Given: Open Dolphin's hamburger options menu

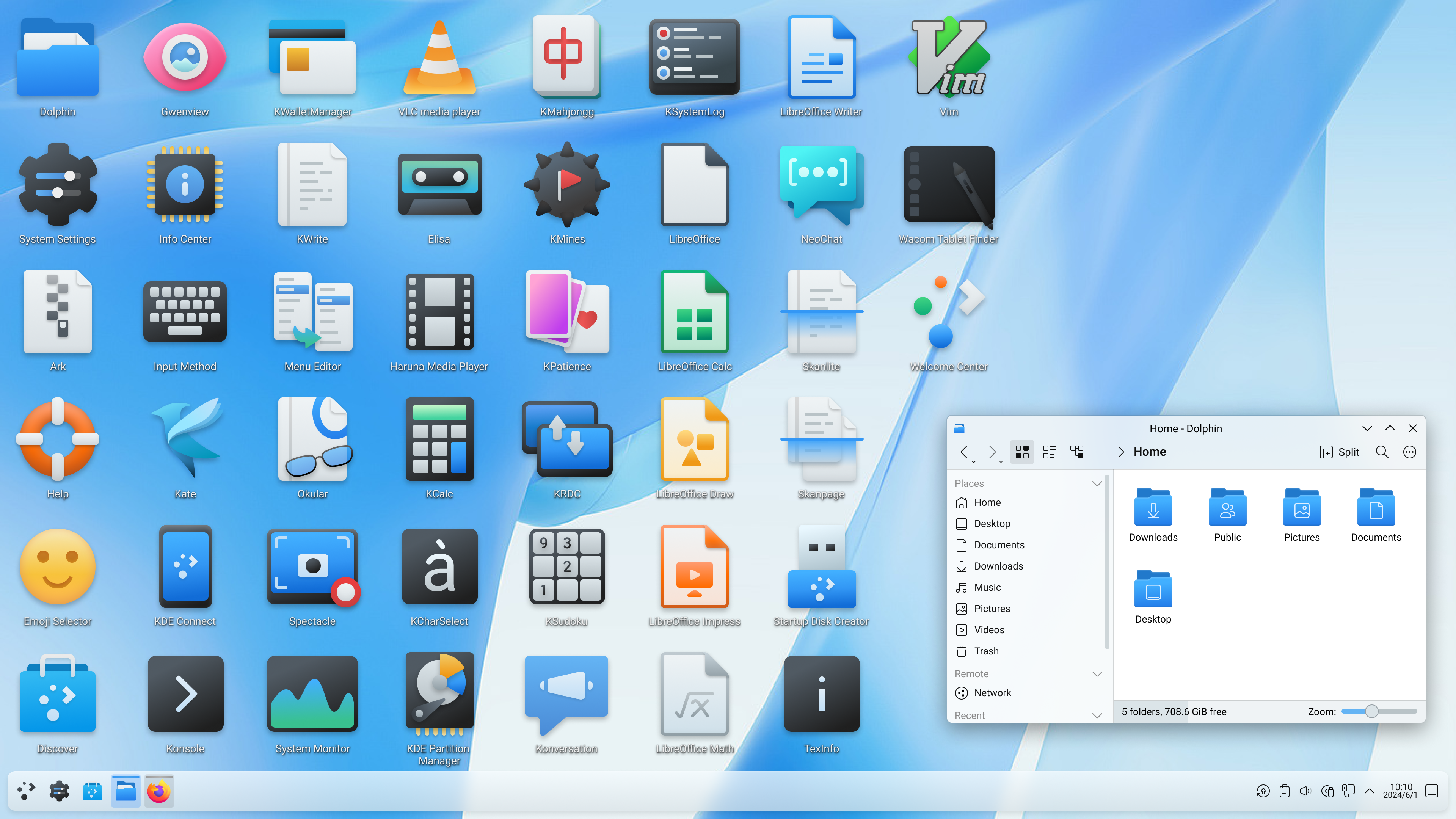Looking at the screenshot, I should [1410, 452].
